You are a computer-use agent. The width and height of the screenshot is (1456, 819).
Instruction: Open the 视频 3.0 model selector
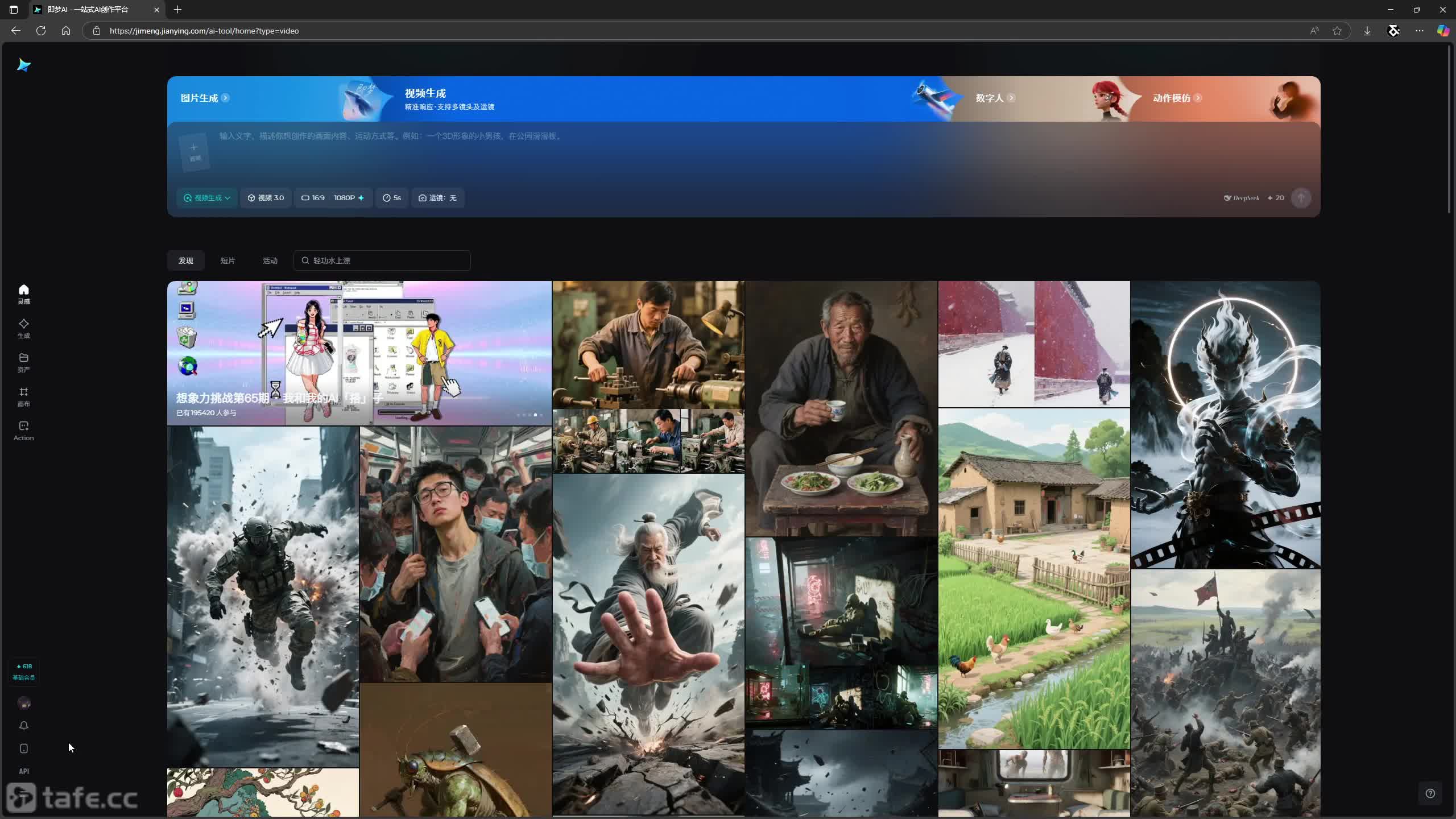(266, 198)
